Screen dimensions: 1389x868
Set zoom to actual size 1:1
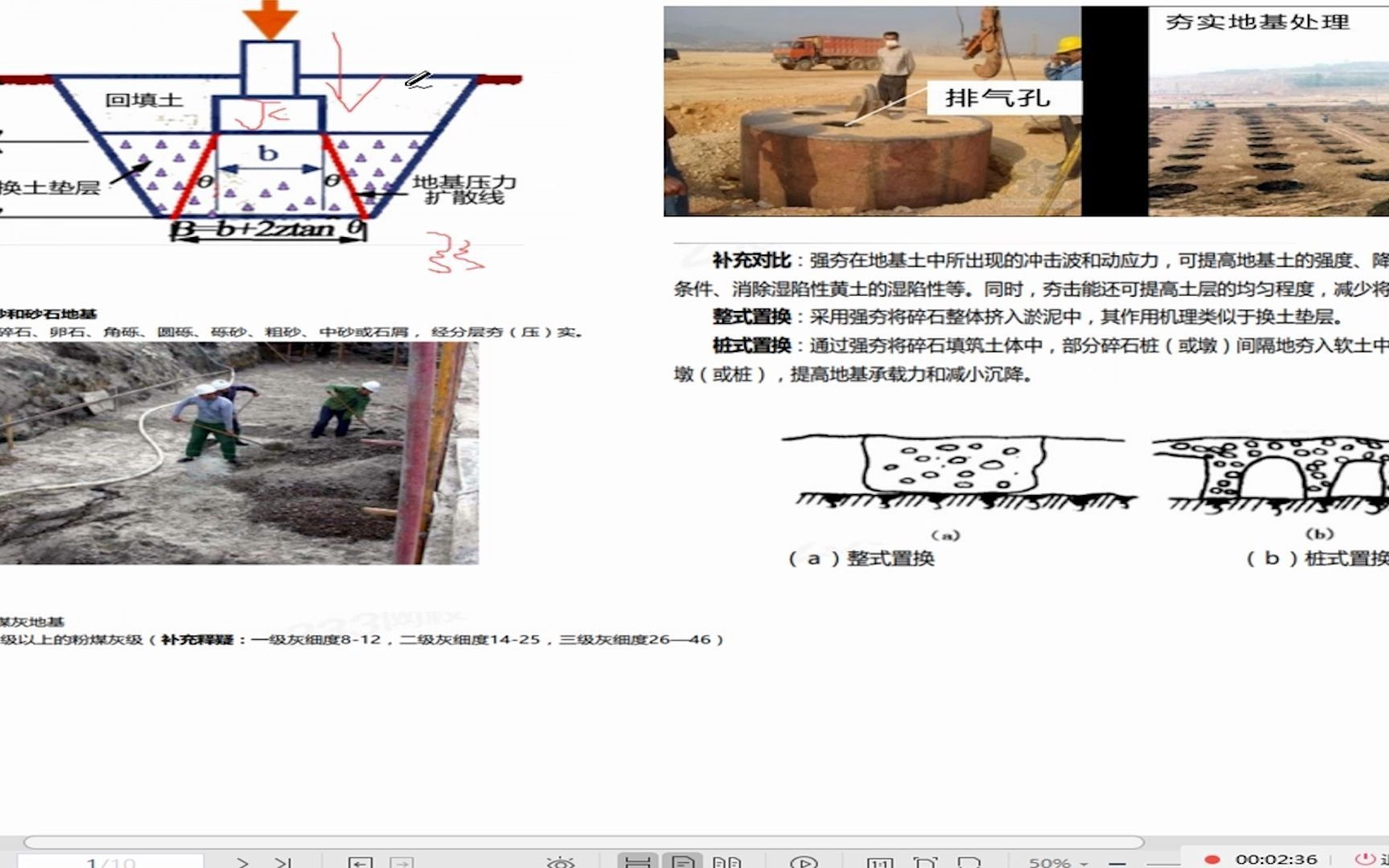click(x=881, y=862)
